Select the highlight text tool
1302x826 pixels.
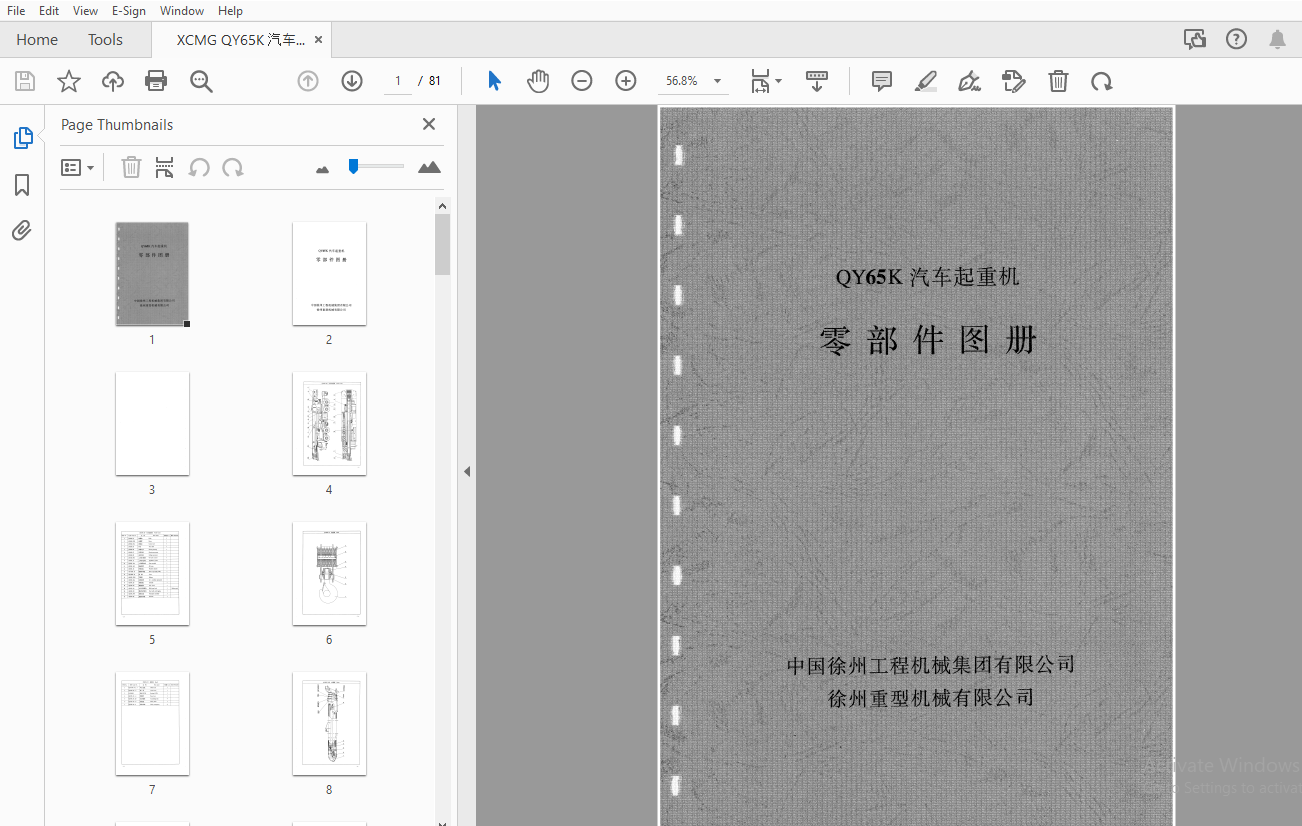926,81
